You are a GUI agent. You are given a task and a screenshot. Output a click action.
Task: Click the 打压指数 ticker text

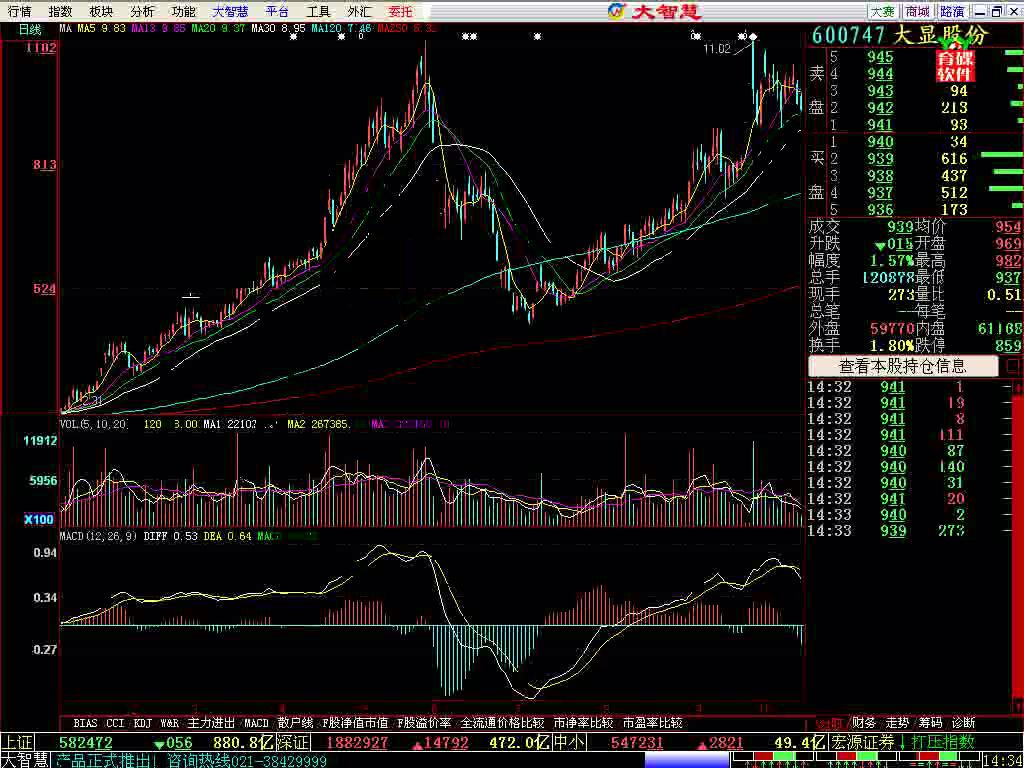943,743
